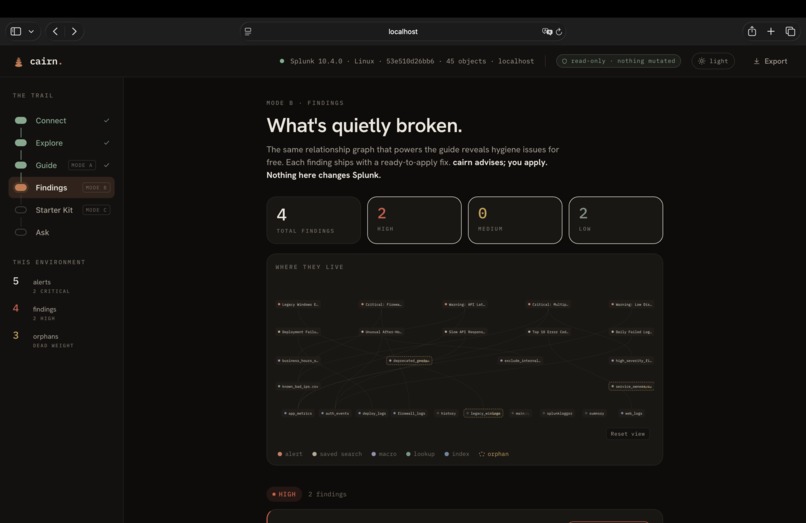
Task: Toggle the macro legend entry
Action: (384, 454)
